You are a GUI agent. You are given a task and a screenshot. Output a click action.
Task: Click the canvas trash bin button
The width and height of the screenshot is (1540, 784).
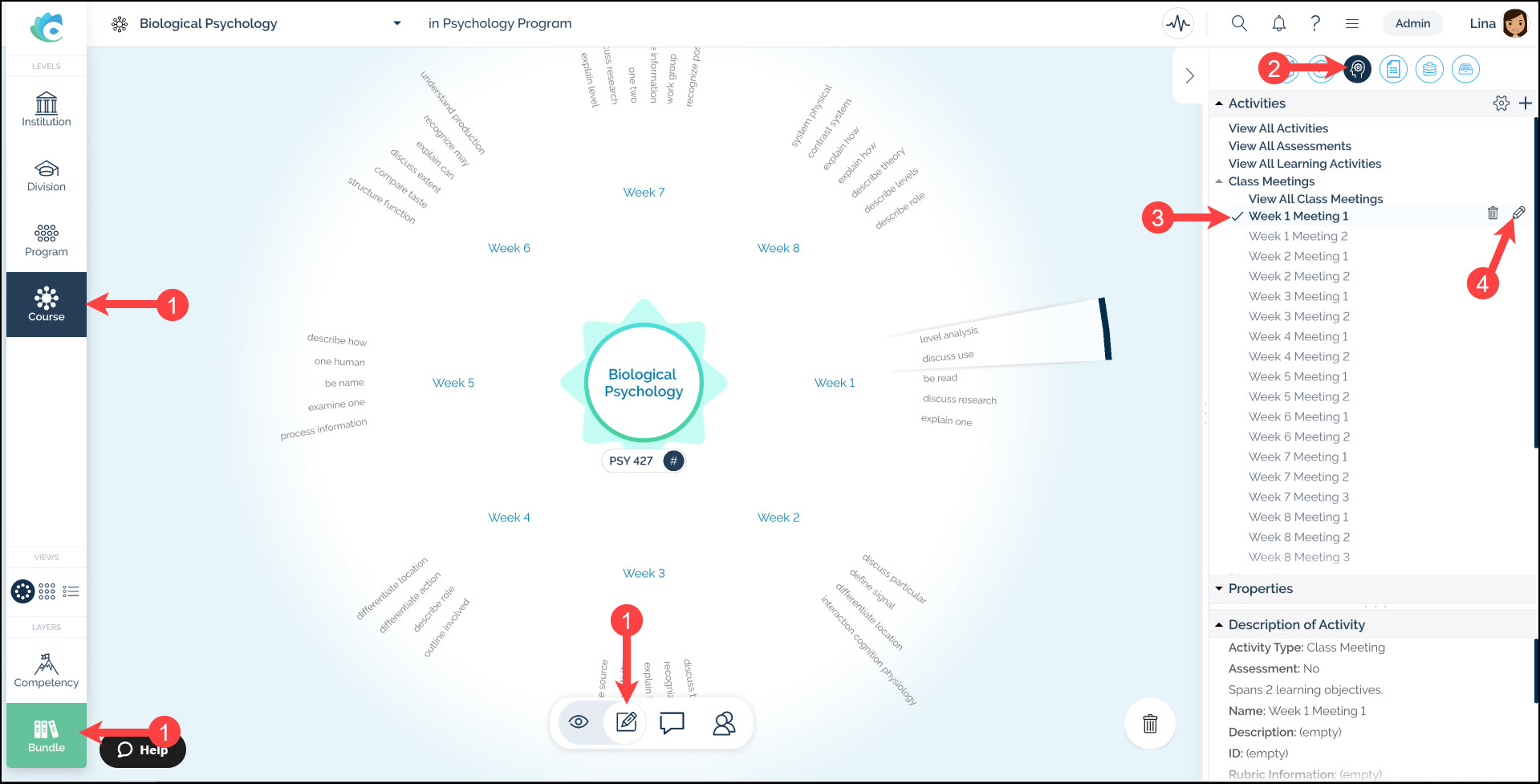click(x=1149, y=724)
